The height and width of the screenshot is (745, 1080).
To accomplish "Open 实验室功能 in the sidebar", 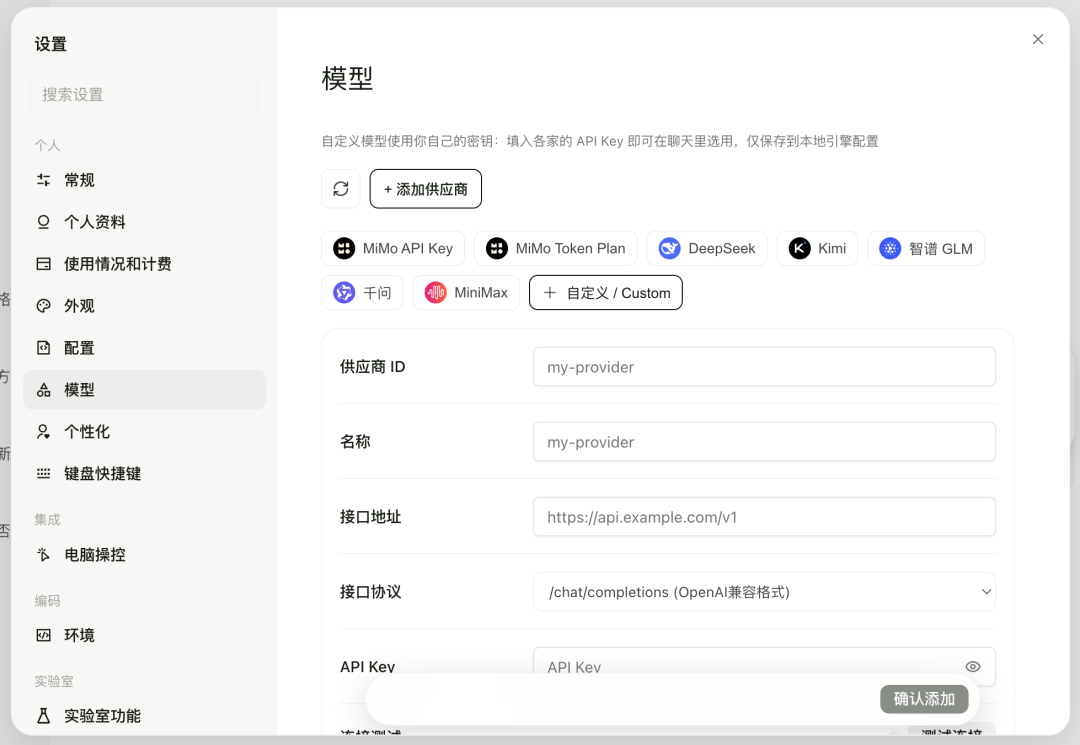I will coord(144,716).
